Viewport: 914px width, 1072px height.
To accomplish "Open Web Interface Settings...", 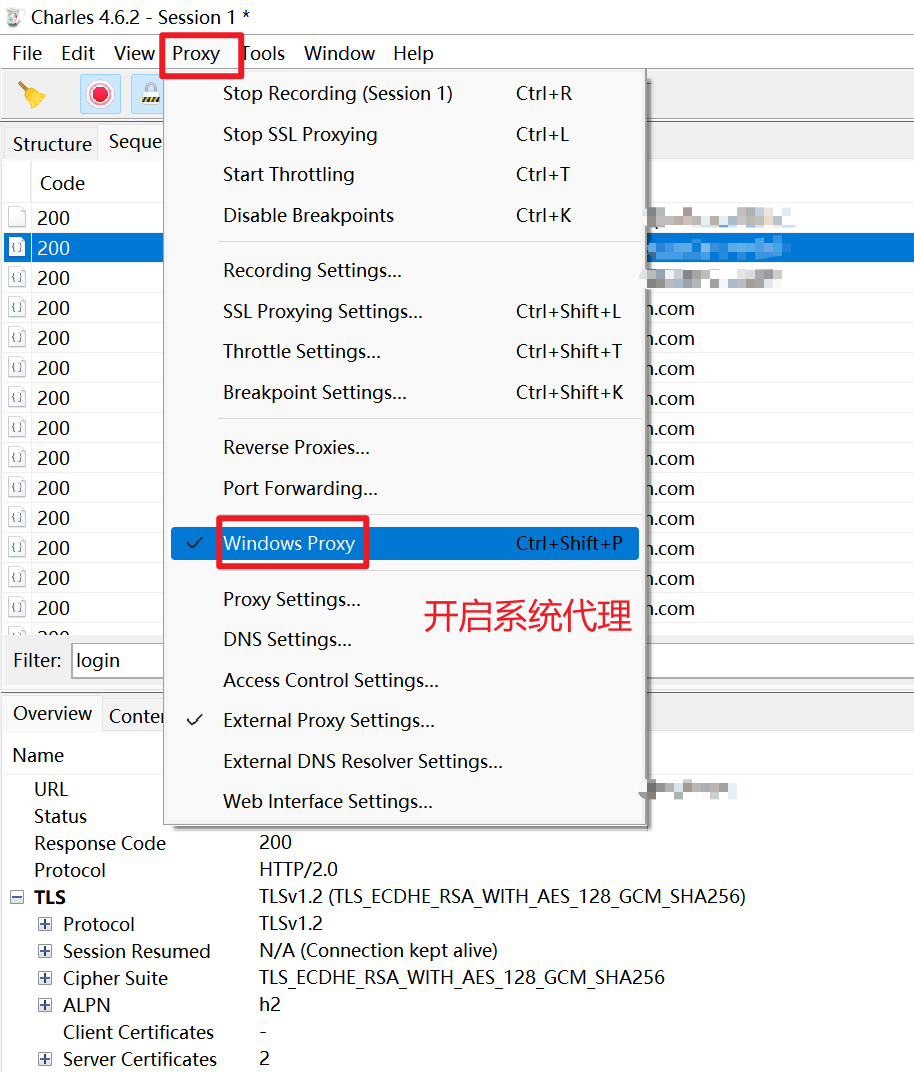I will (x=405, y=802).
